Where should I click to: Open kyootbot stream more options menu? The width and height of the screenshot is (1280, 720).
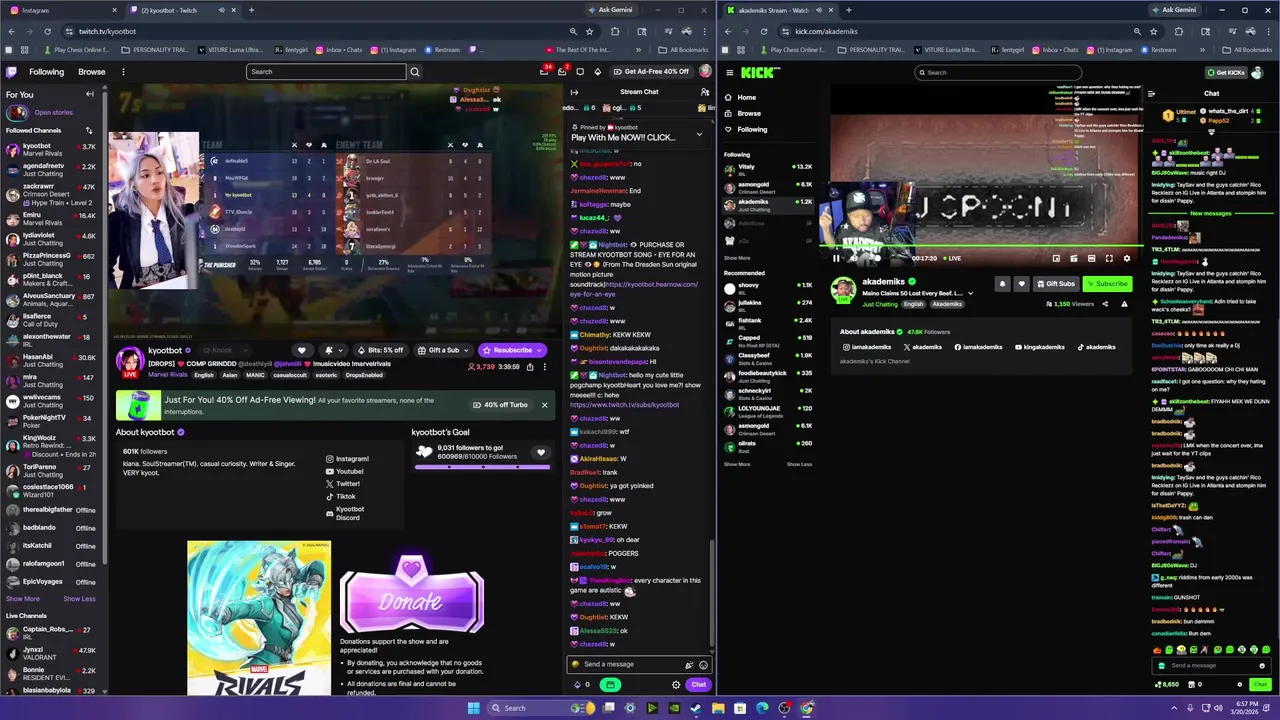(545, 367)
